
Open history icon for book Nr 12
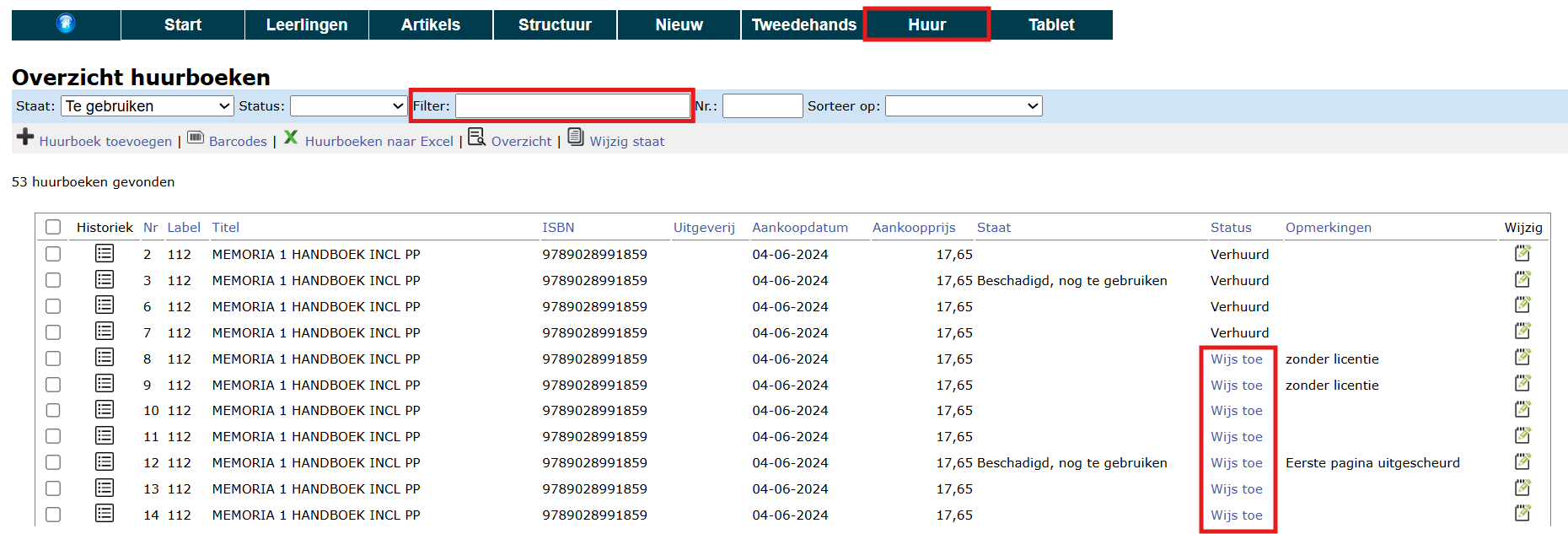pos(105,462)
